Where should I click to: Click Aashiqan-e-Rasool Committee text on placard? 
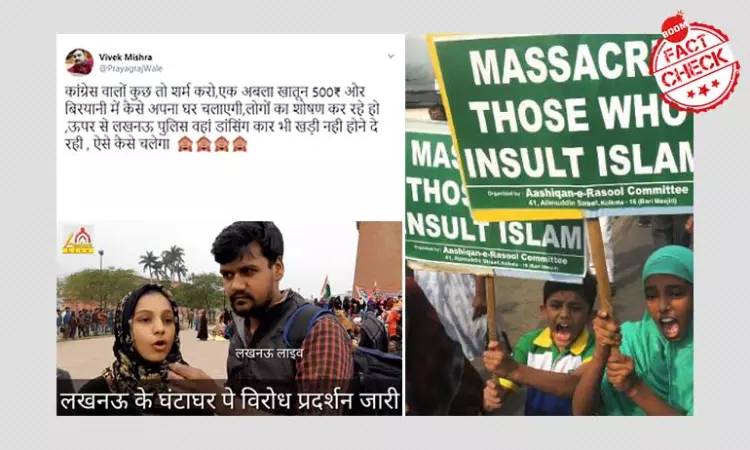607,191
